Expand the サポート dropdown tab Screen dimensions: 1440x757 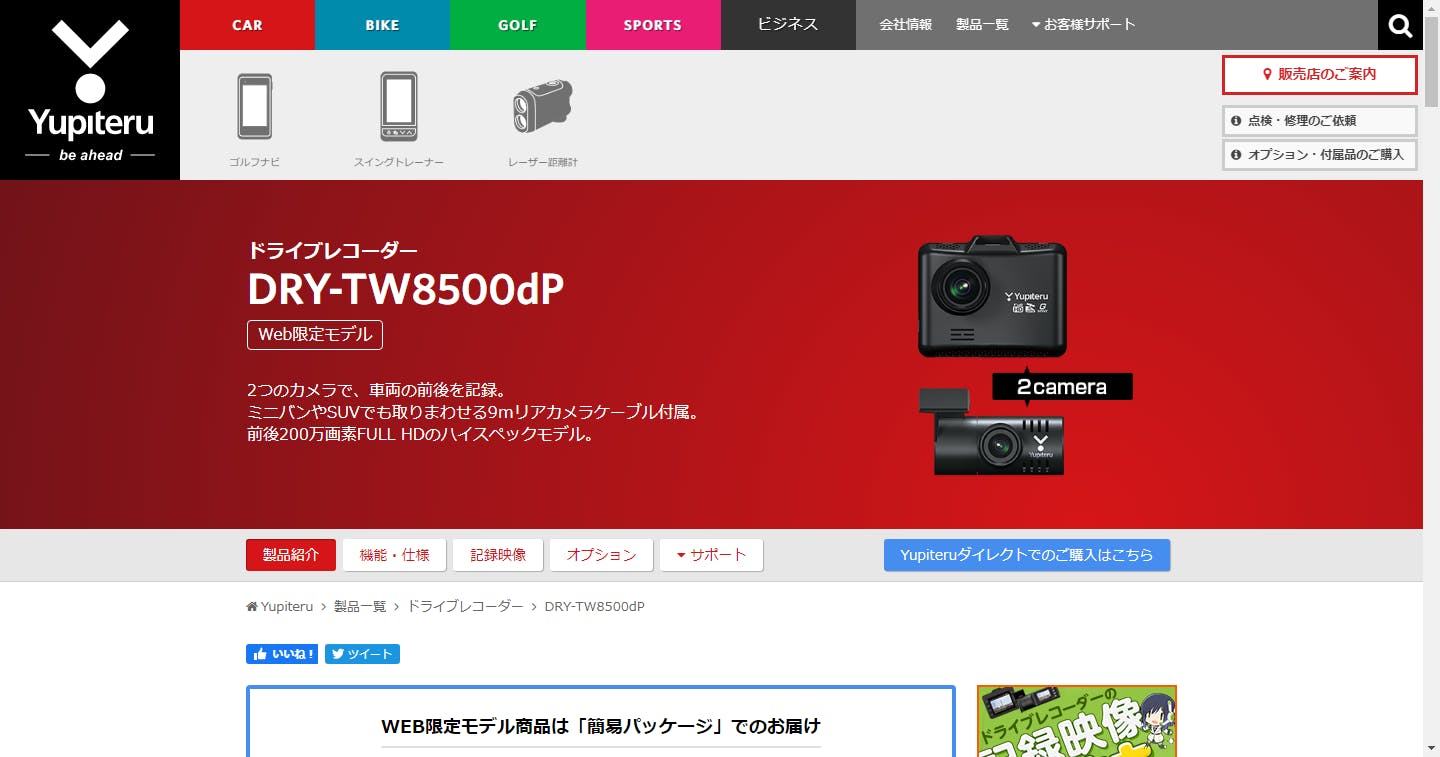[711, 555]
